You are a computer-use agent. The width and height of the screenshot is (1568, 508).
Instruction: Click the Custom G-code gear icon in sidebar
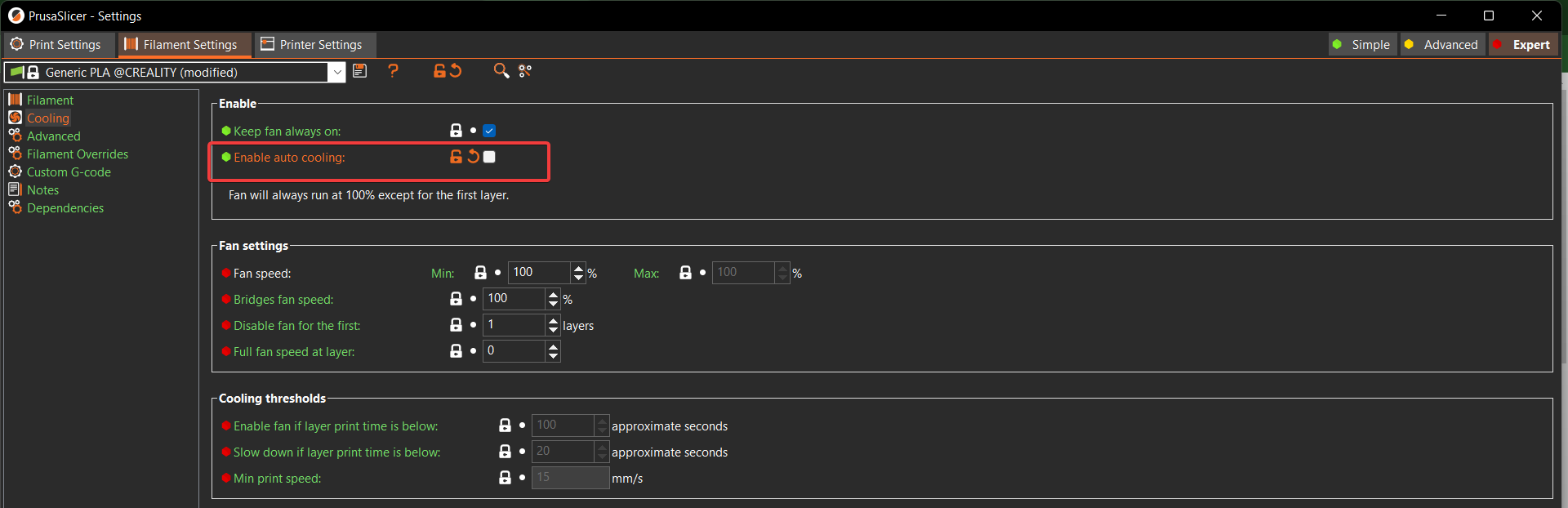[x=15, y=172]
